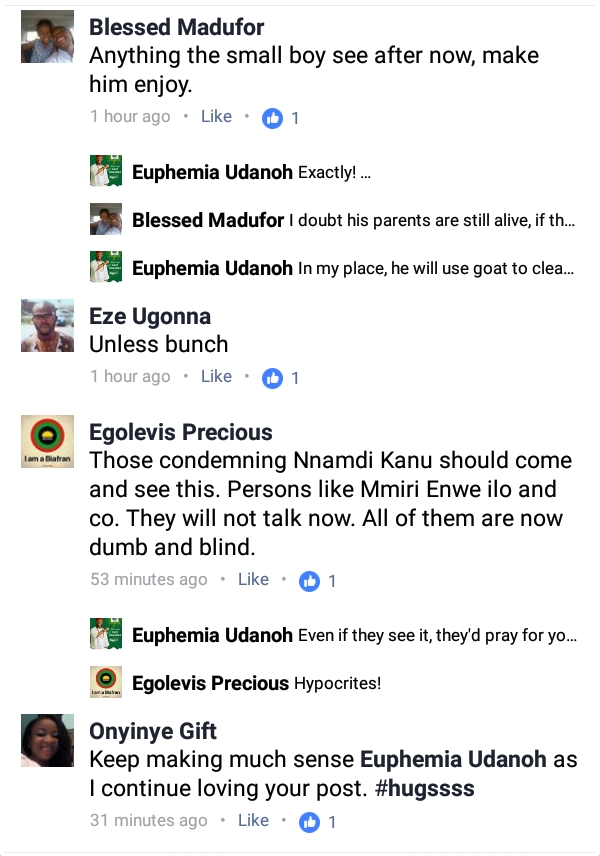This screenshot has height=856, width=600.
Task: Open Eze Ugonna's profile picture
Action: (47, 325)
